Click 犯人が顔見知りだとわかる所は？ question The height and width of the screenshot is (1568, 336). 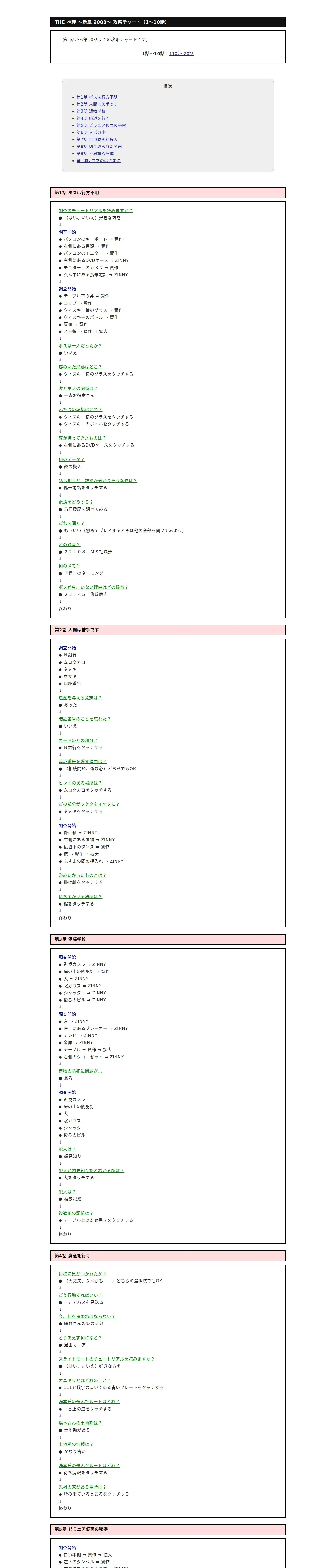(92, 1171)
